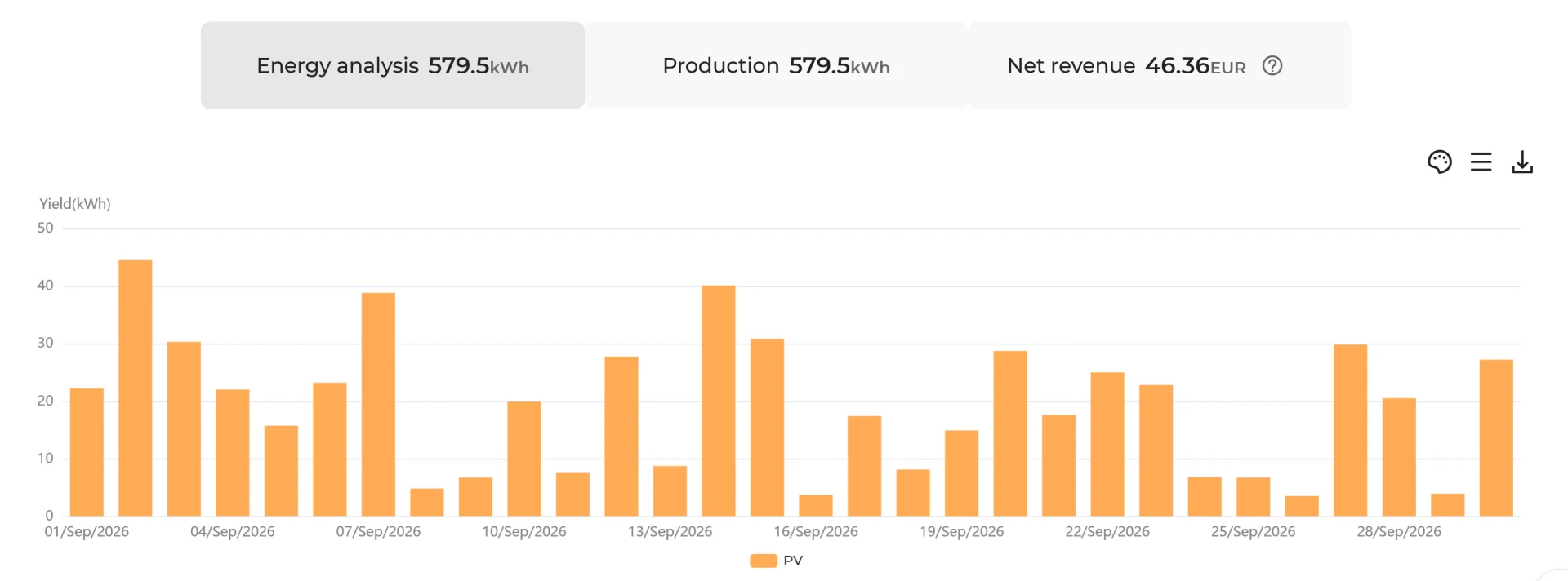Click the '19/Sep/2026' axis label

(962, 532)
